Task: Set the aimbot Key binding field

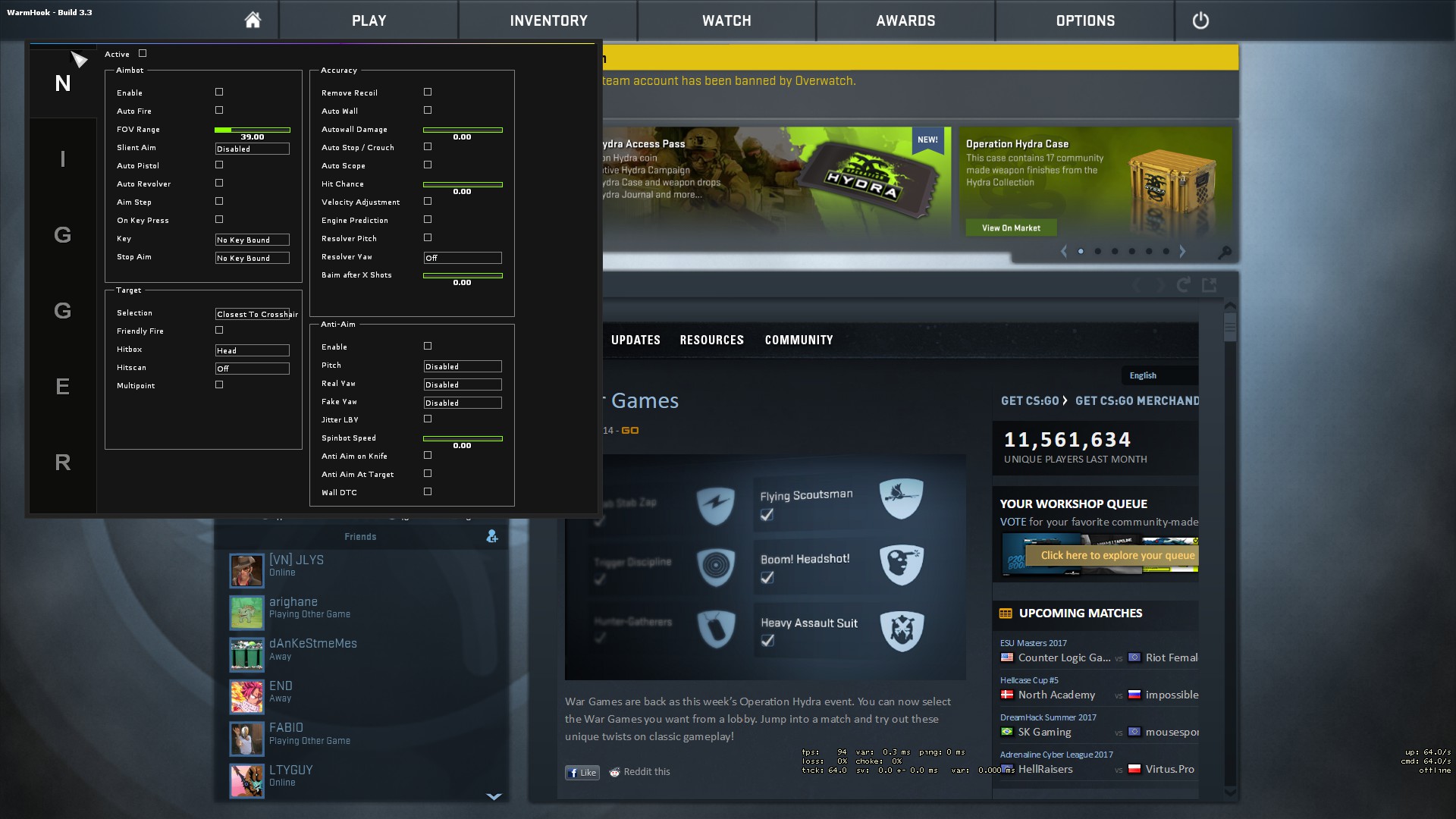Action: click(253, 240)
